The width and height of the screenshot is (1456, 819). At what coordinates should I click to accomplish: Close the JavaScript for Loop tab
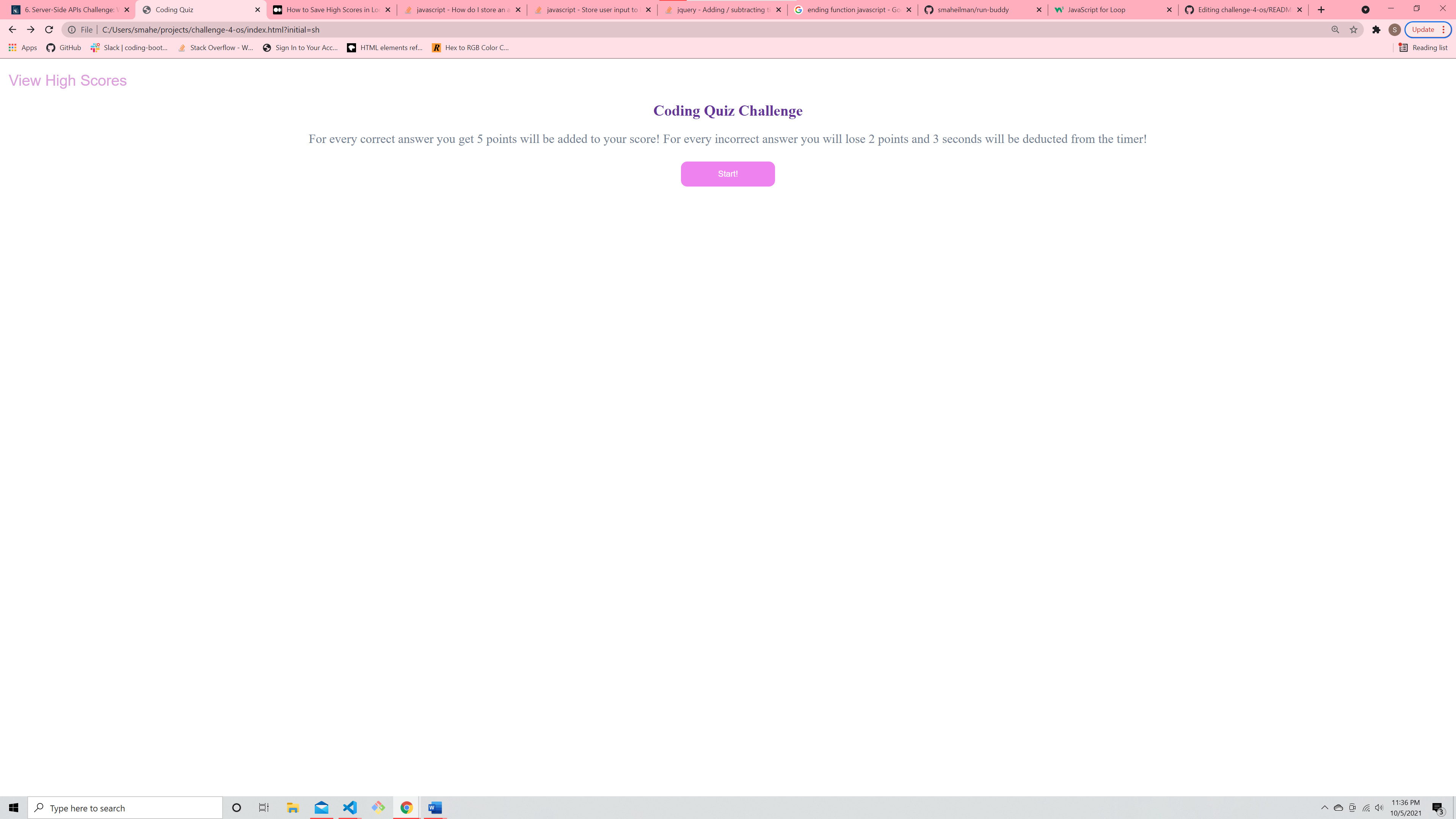pos(1169,9)
